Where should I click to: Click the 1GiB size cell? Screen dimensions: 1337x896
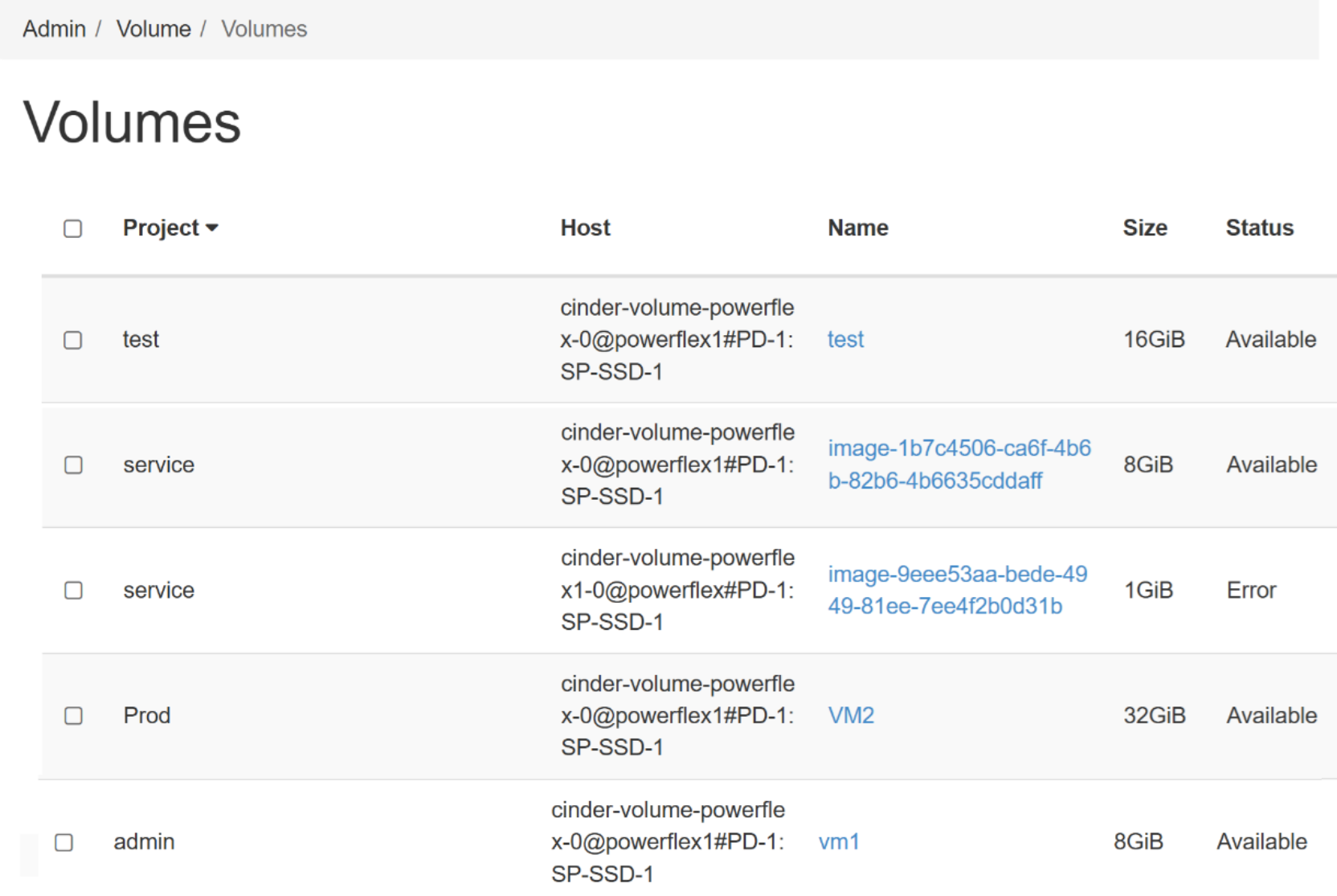tap(1148, 590)
